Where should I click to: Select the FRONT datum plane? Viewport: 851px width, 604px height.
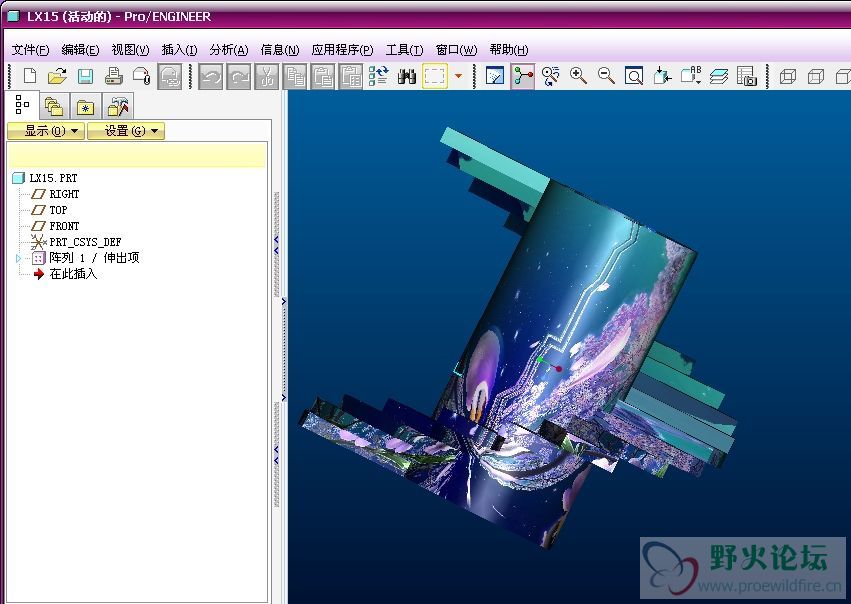64,226
